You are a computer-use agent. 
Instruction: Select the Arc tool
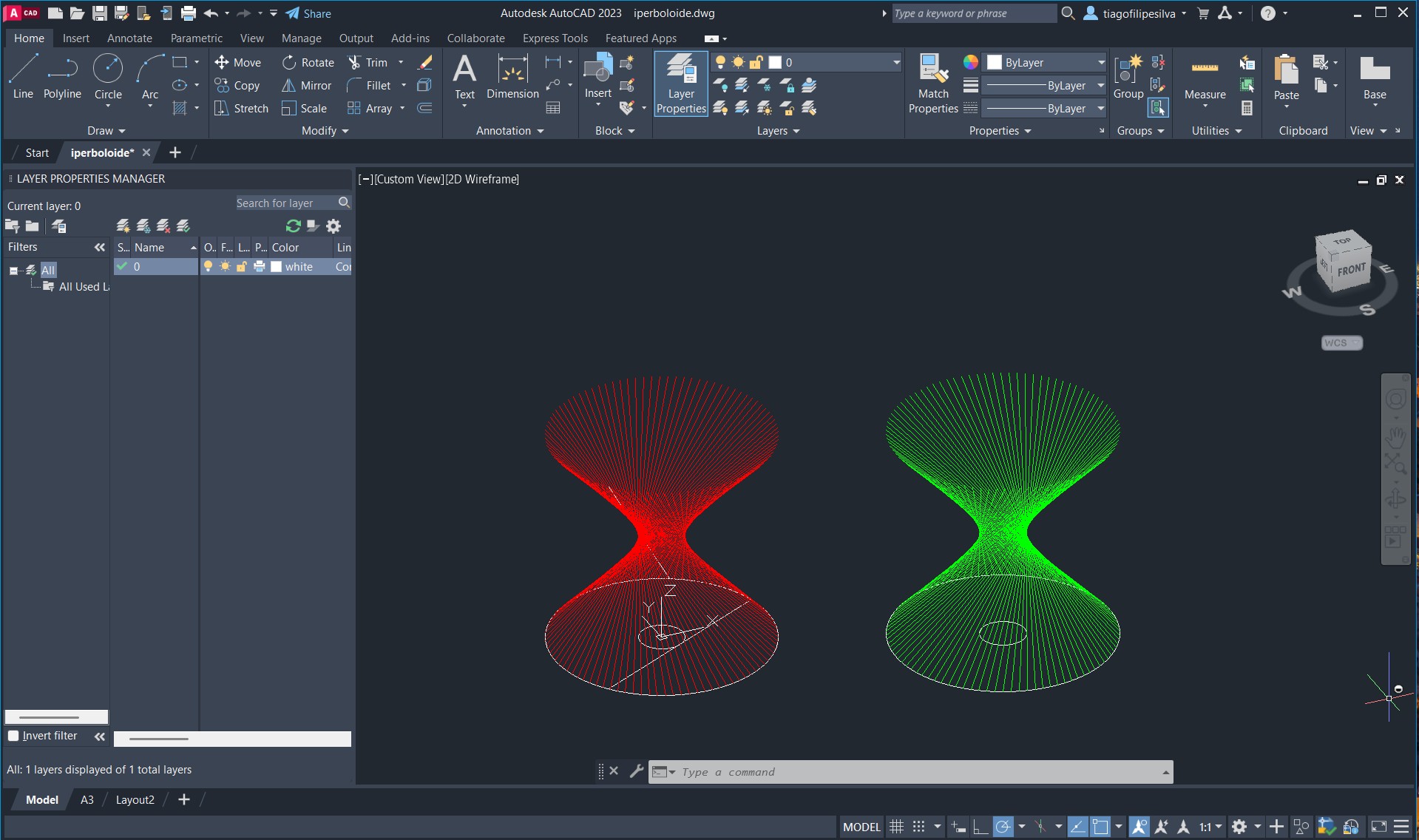[x=150, y=76]
